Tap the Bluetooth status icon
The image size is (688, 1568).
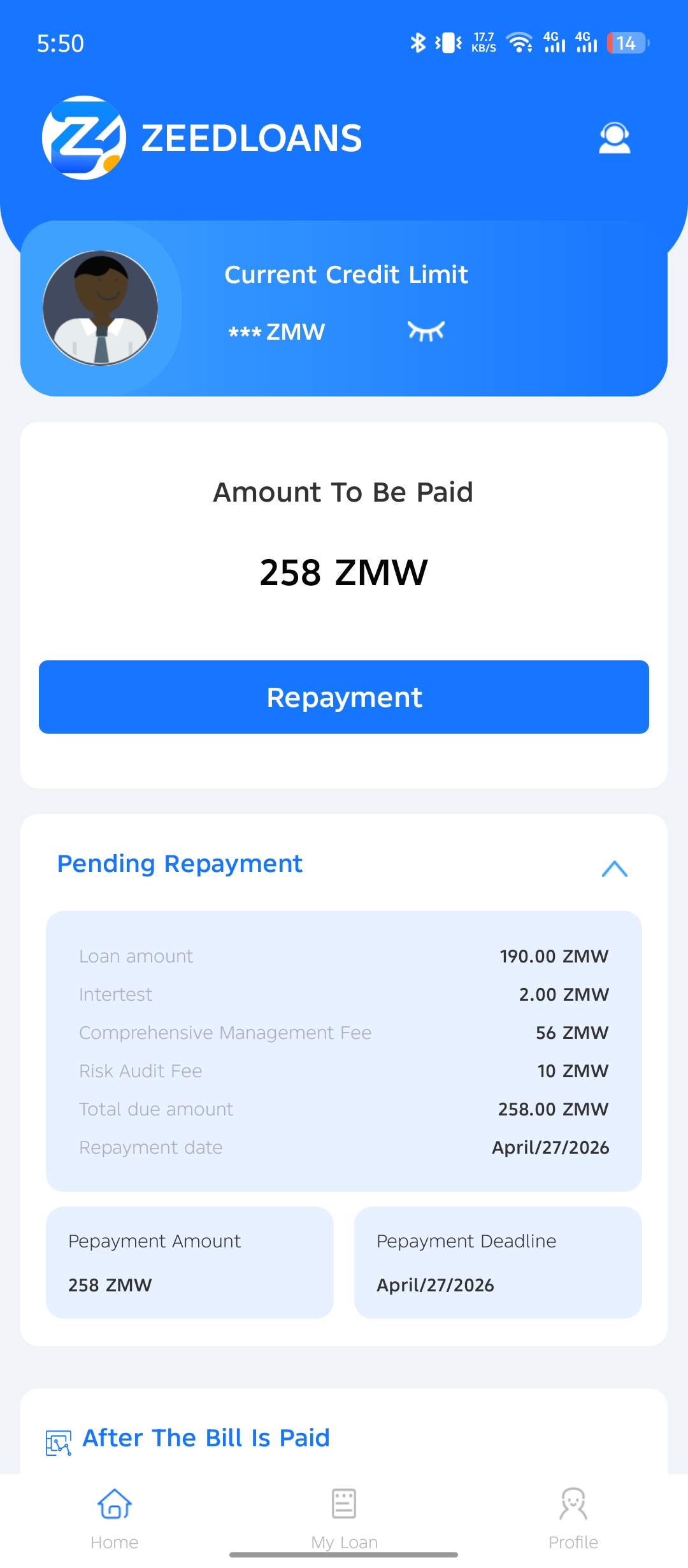coord(418,43)
